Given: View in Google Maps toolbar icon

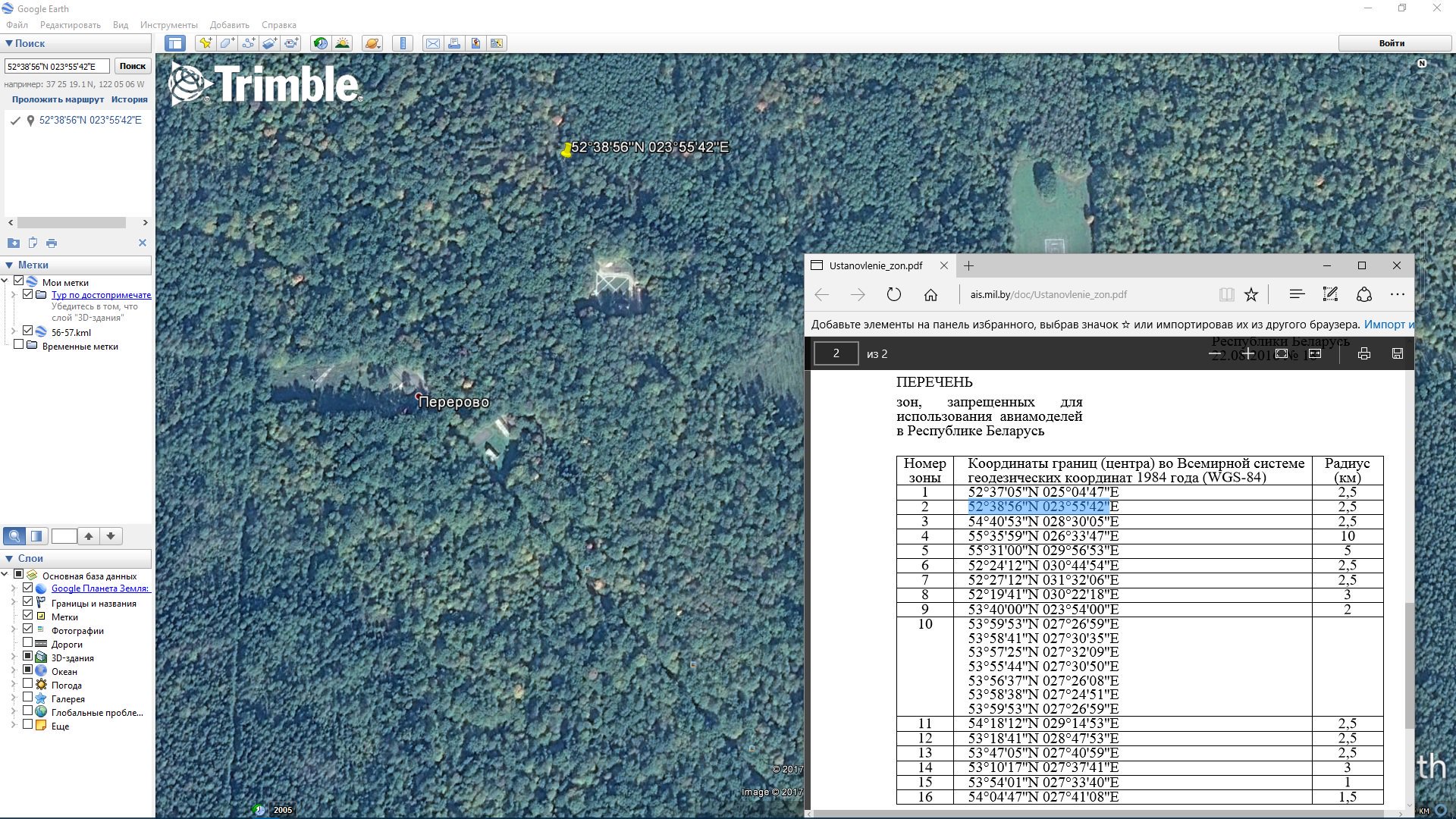Looking at the screenshot, I should pyautogui.click(x=497, y=43).
